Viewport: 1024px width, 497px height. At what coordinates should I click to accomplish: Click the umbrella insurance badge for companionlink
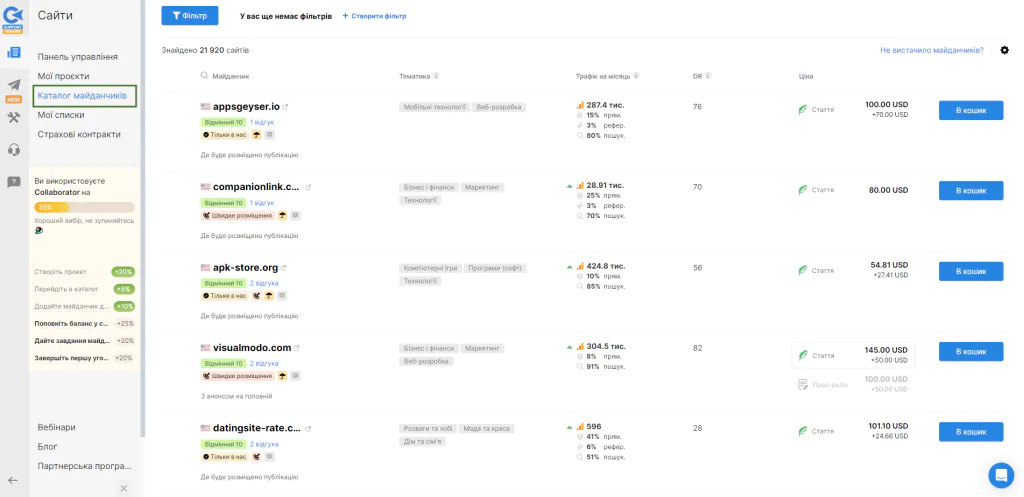[282, 215]
